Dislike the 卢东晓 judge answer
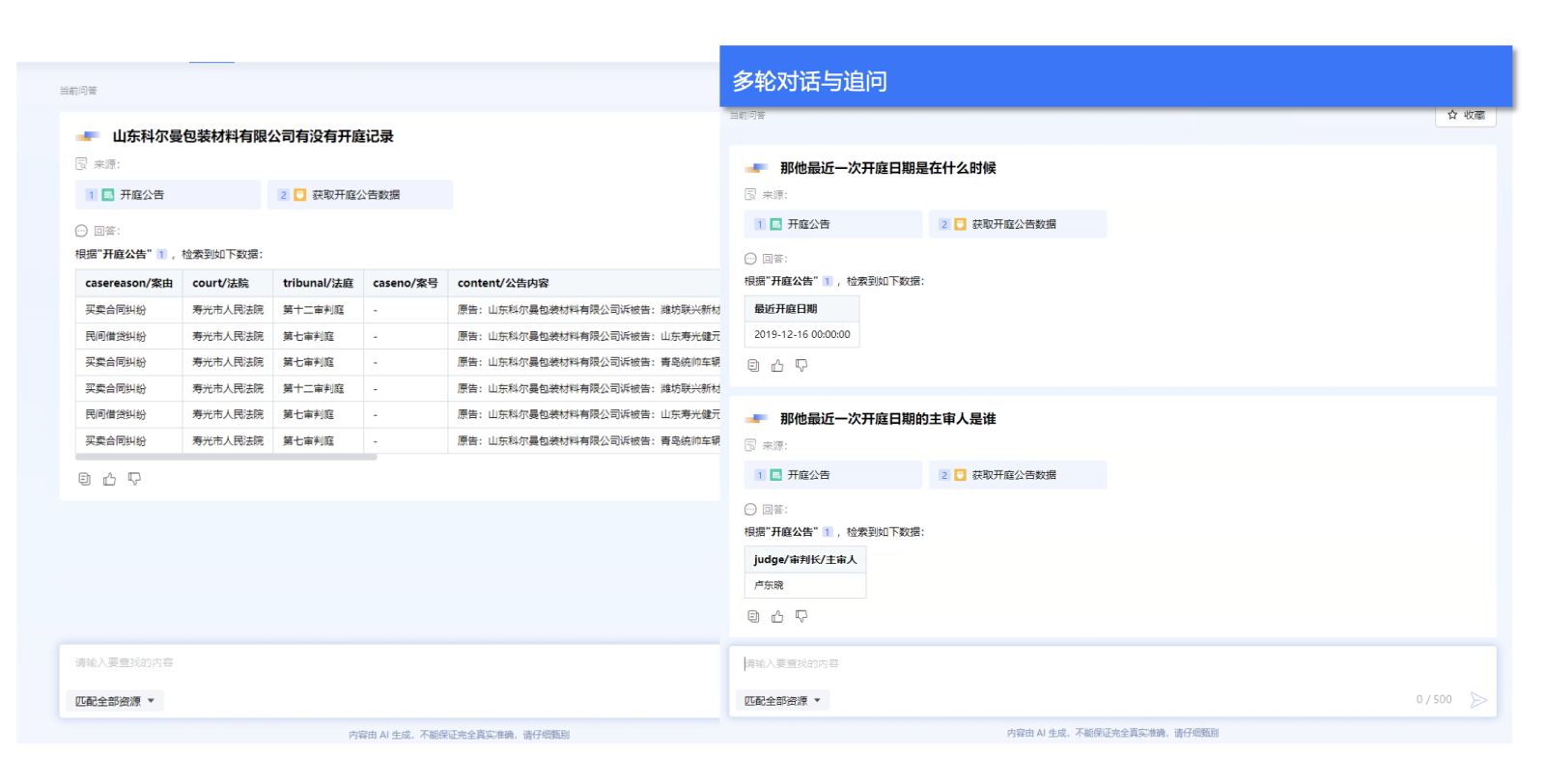This screenshot has height=784, width=1545. click(x=801, y=616)
